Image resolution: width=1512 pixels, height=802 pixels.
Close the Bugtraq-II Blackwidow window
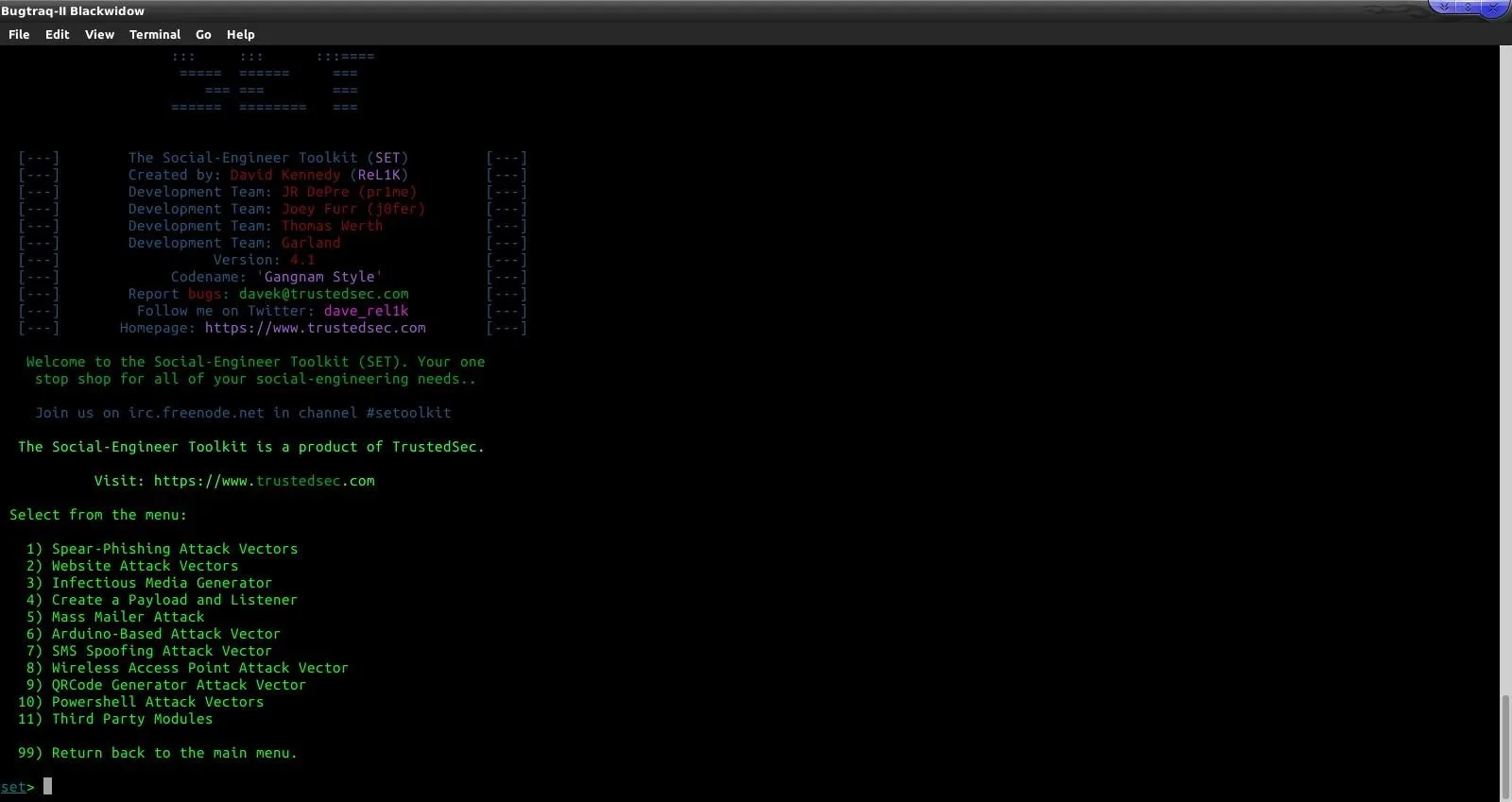[1493, 8]
